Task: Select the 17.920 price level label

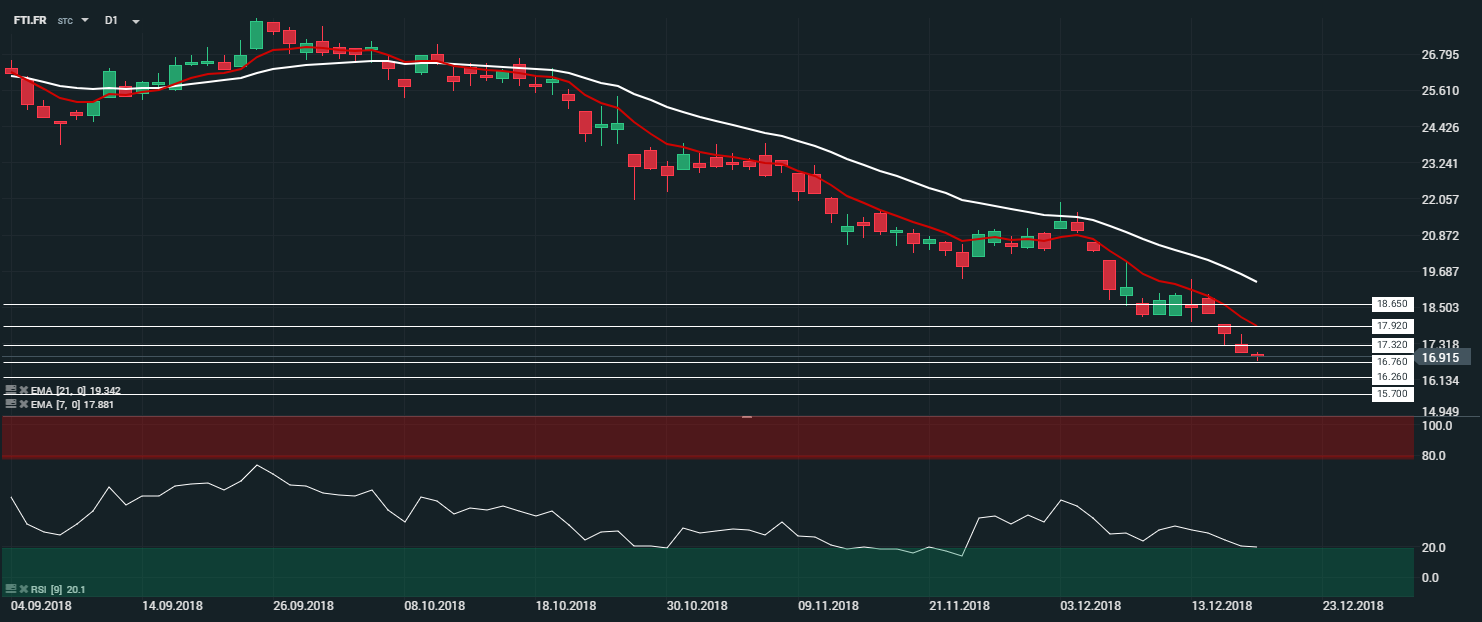Action: tap(1391, 326)
